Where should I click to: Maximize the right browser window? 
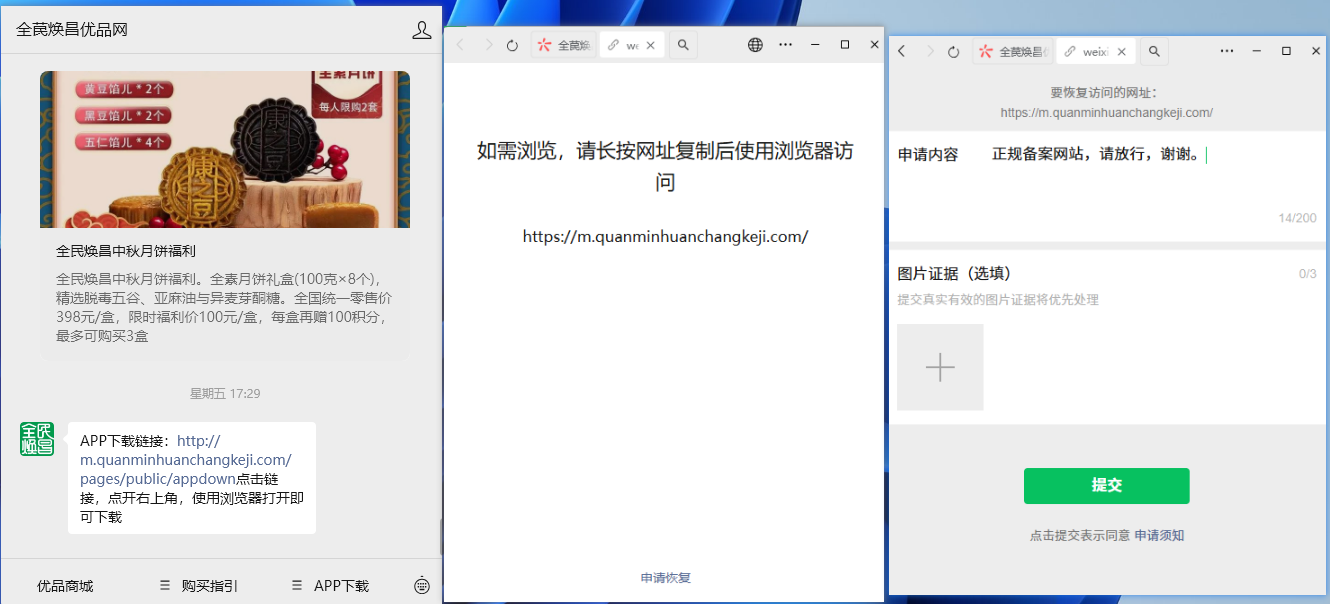pos(1287,51)
